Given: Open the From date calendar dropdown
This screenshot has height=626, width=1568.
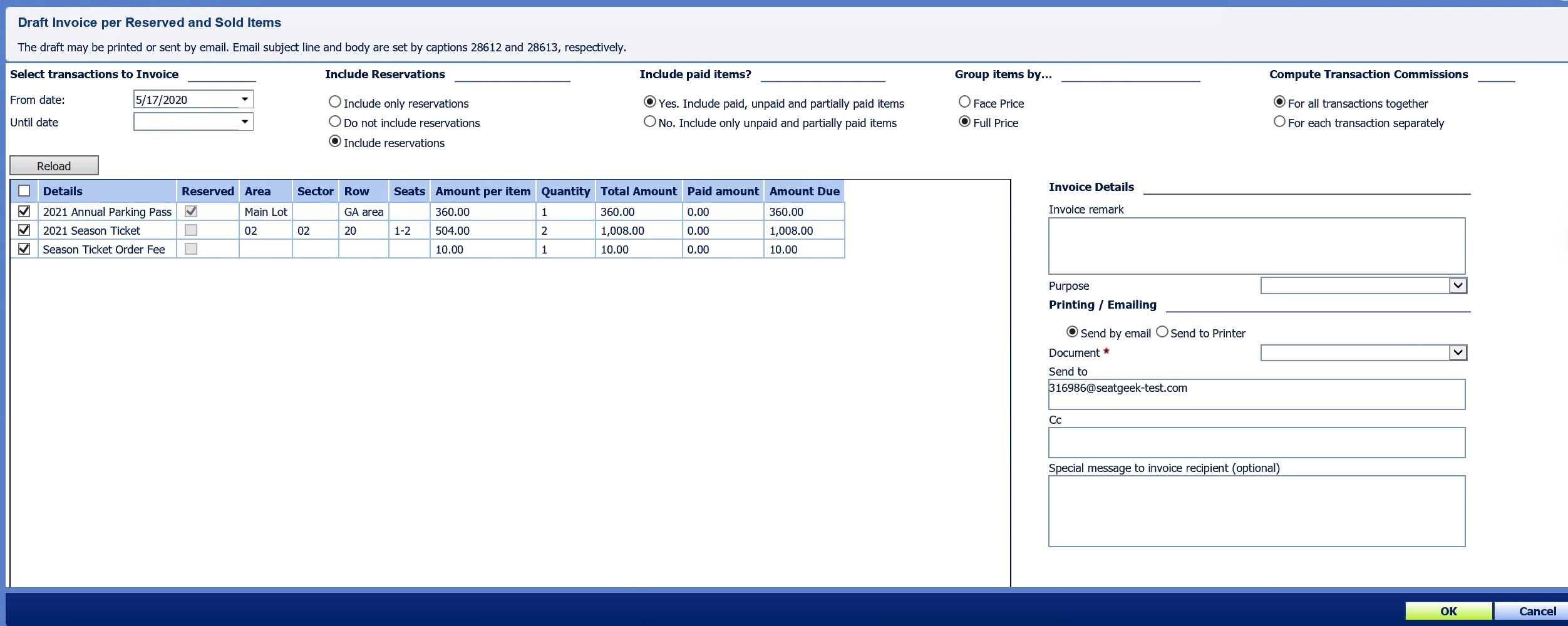Looking at the screenshot, I should pyautogui.click(x=246, y=99).
